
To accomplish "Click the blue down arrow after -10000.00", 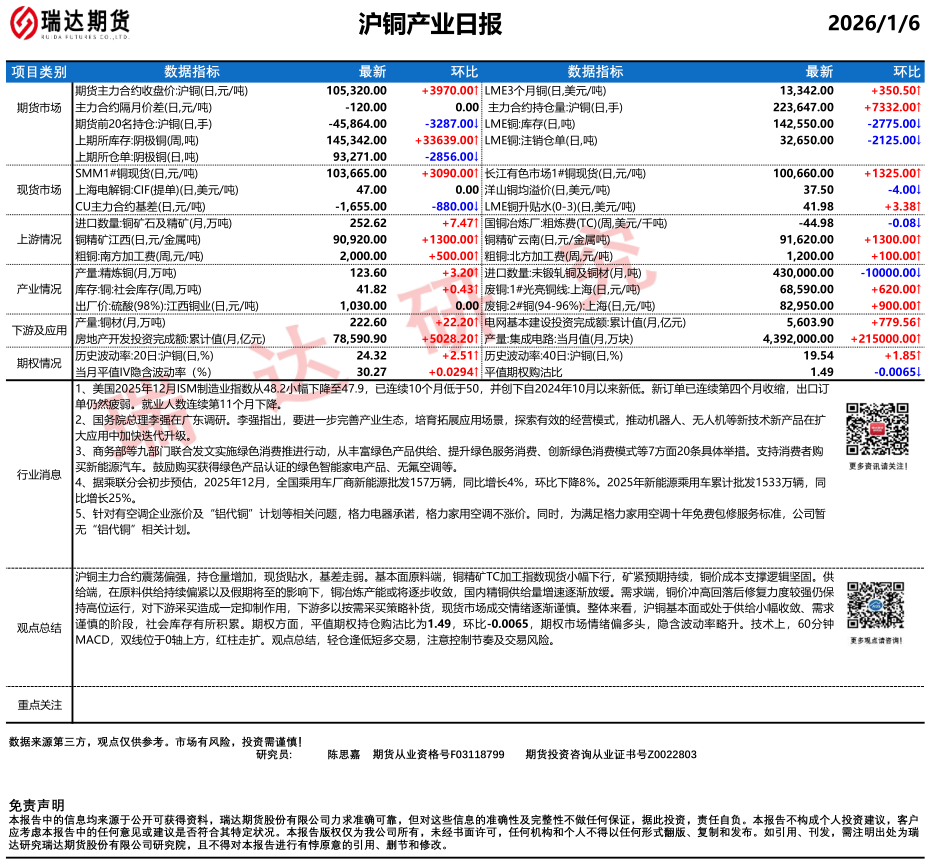I will point(917,272).
